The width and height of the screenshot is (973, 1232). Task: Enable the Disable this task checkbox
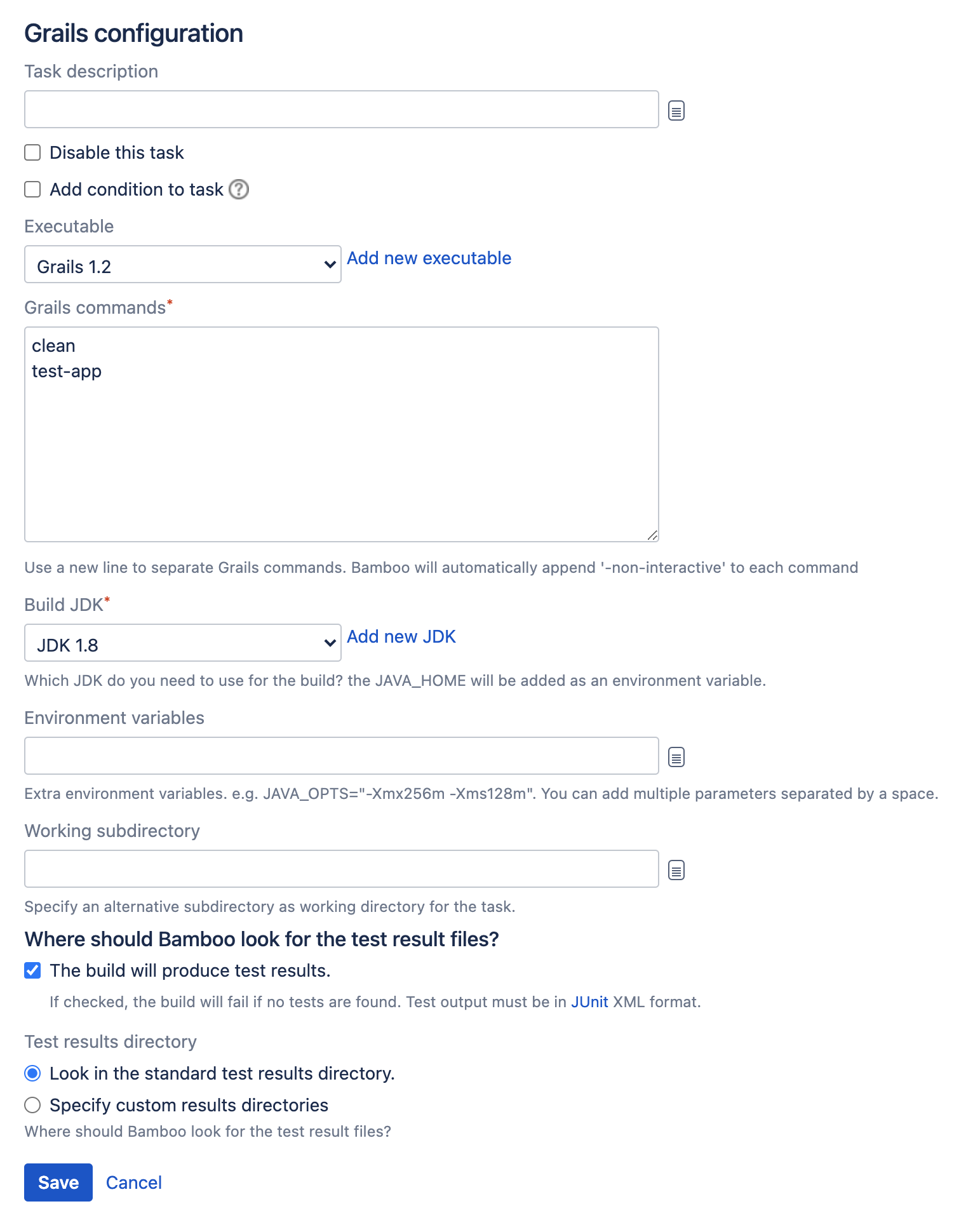(32, 152)
